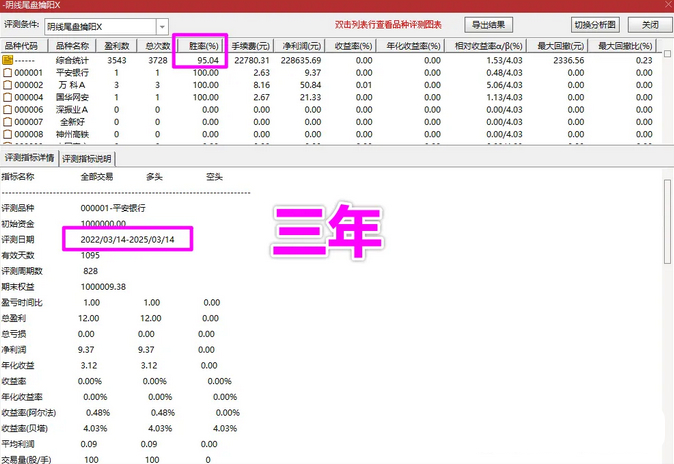Select the 平安银行 row name
The height and width of the screenshot is (464, 674).
pos(72,73)
